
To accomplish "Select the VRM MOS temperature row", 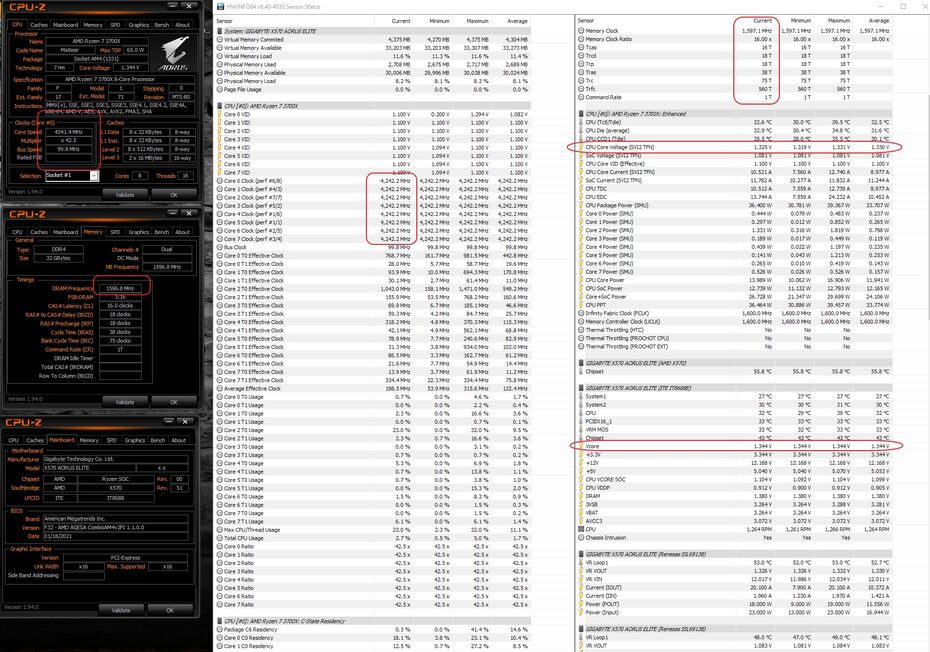I will (734, 430).
